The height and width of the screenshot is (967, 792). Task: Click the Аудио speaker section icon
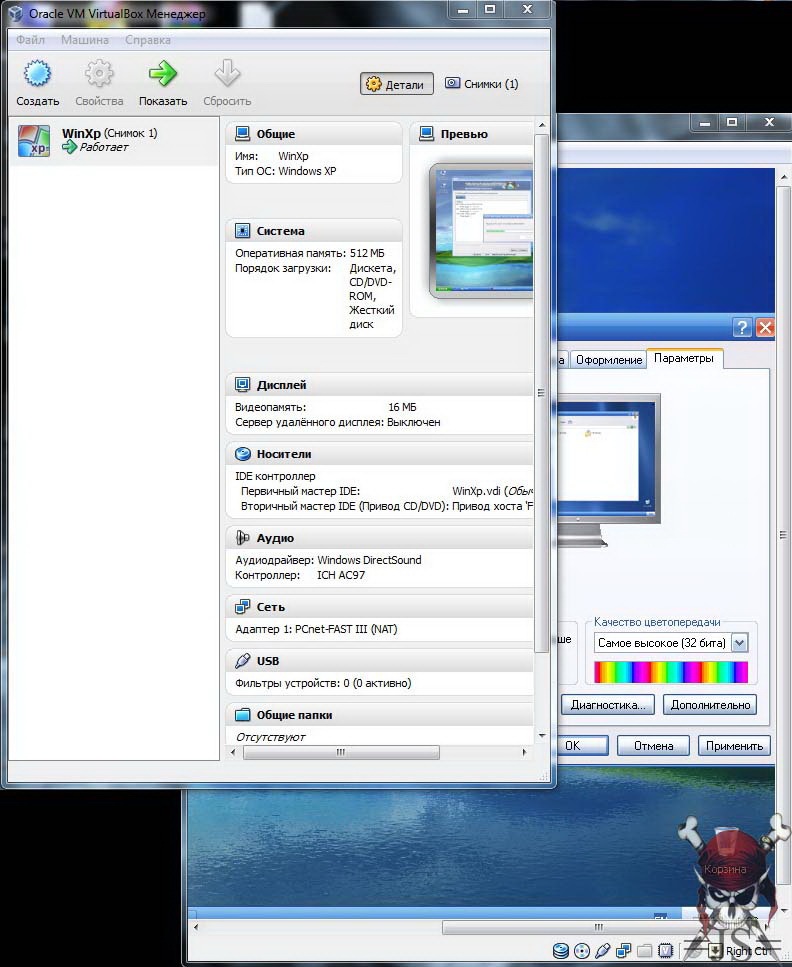(x=242, y=538)
